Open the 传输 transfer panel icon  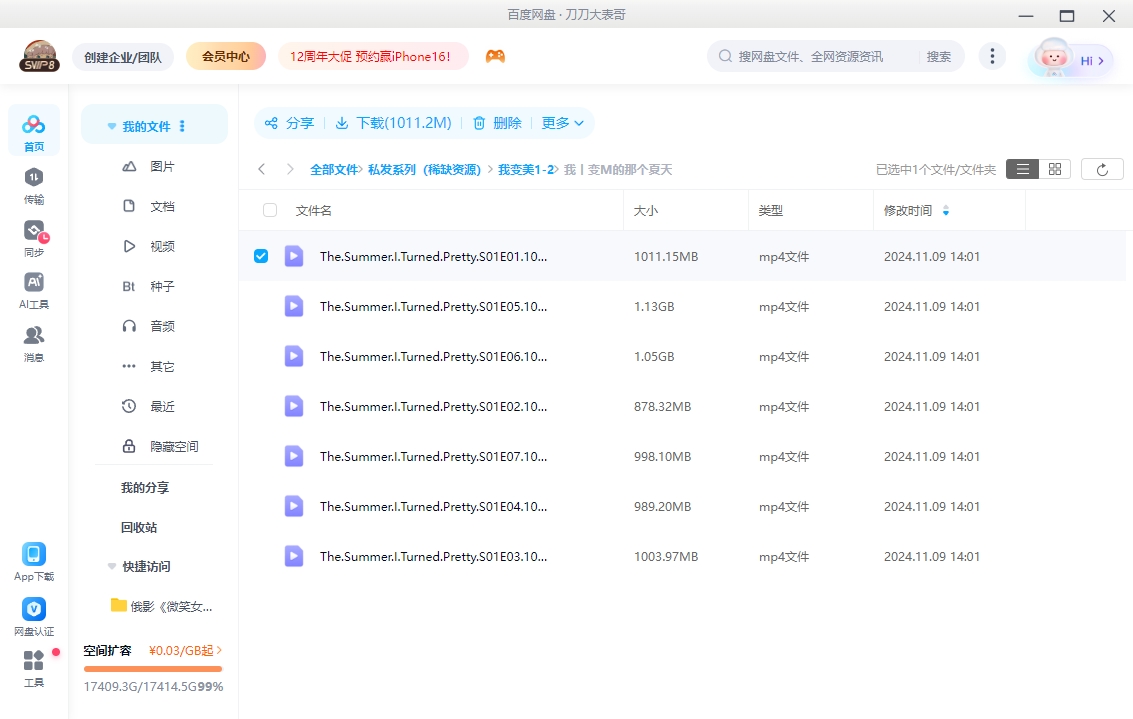tap(34, 178)
